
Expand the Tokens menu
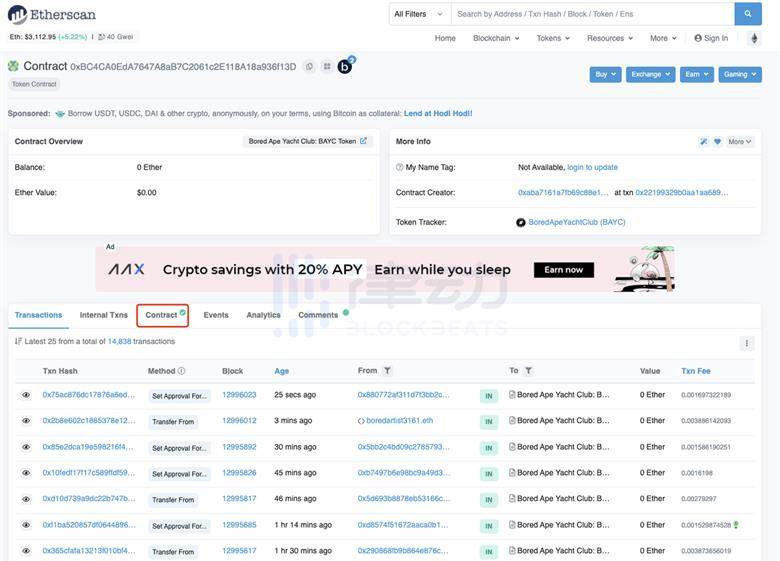click(553, 38)
